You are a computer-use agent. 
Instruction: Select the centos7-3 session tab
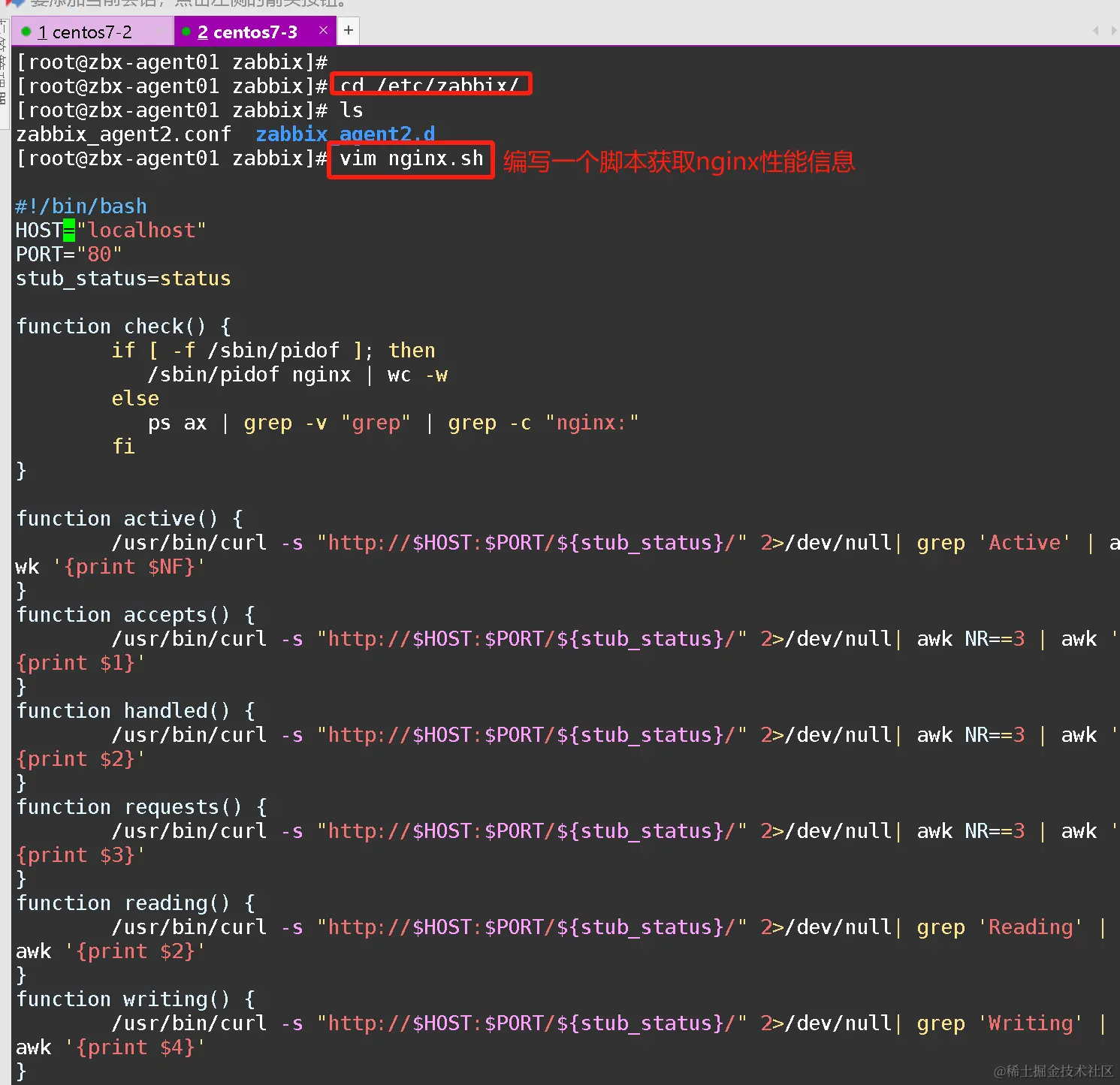[x=255, y=32]
